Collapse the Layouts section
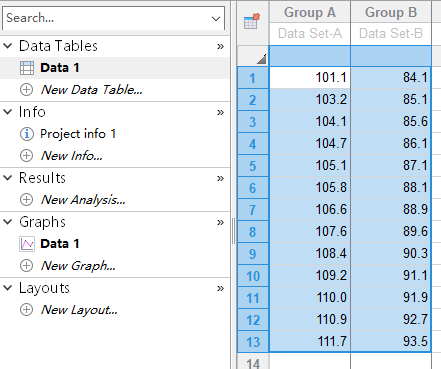441x369 pixels. coord(7,288)
